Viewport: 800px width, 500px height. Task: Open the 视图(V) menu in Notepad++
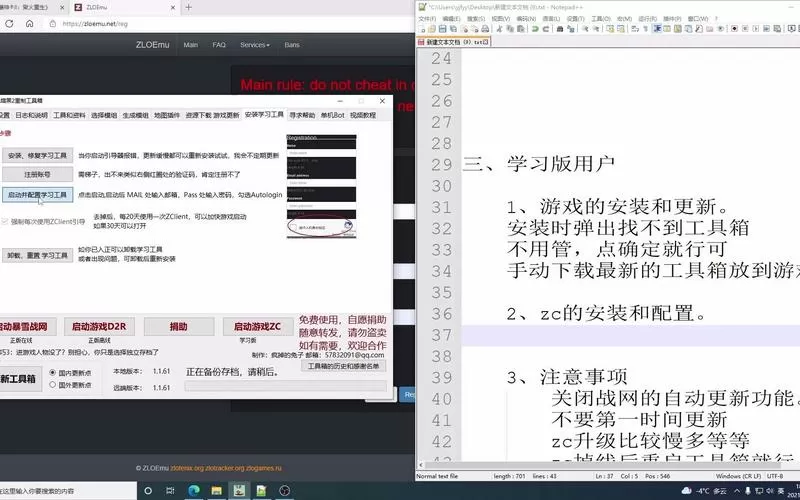[501, 18]
